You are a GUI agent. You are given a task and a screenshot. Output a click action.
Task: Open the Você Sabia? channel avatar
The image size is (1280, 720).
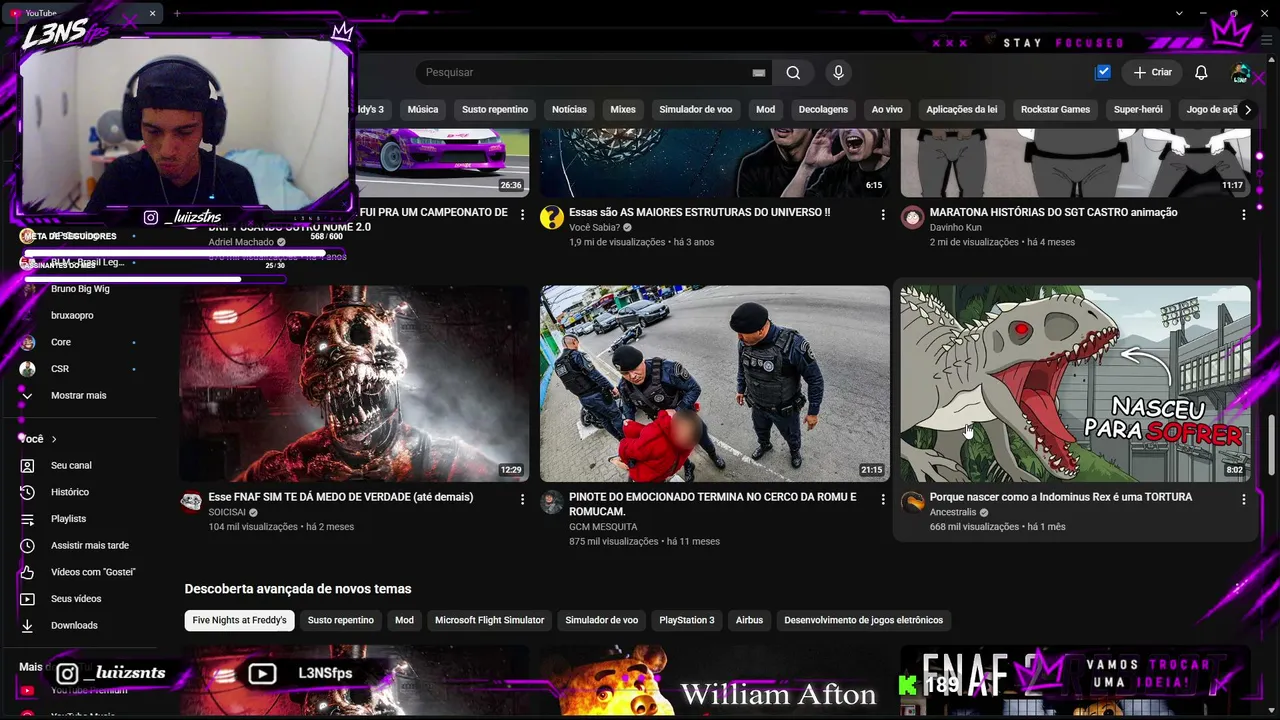[552, 218]
